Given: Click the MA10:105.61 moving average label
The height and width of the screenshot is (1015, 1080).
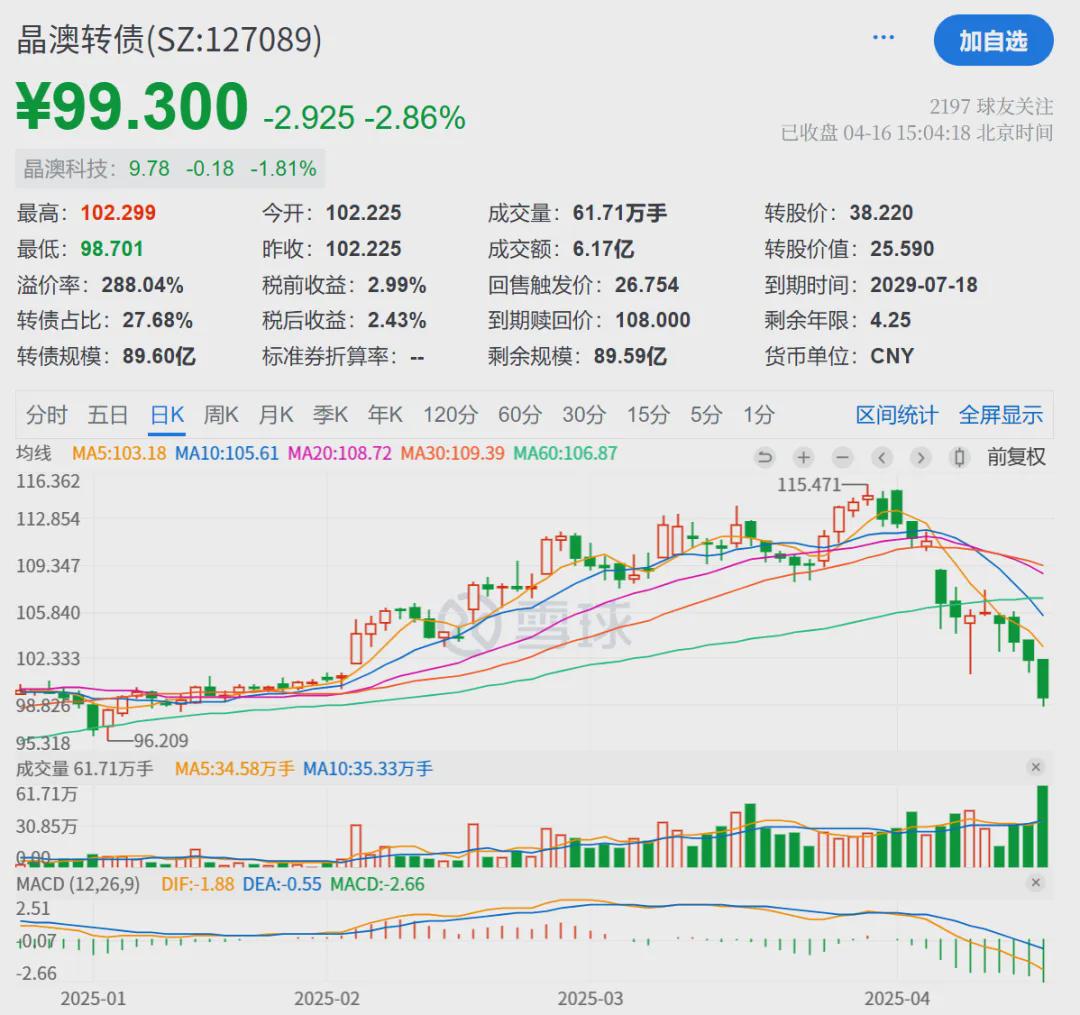Looking at the screenshot, I should pyautogui.click(x=227, y=454).
